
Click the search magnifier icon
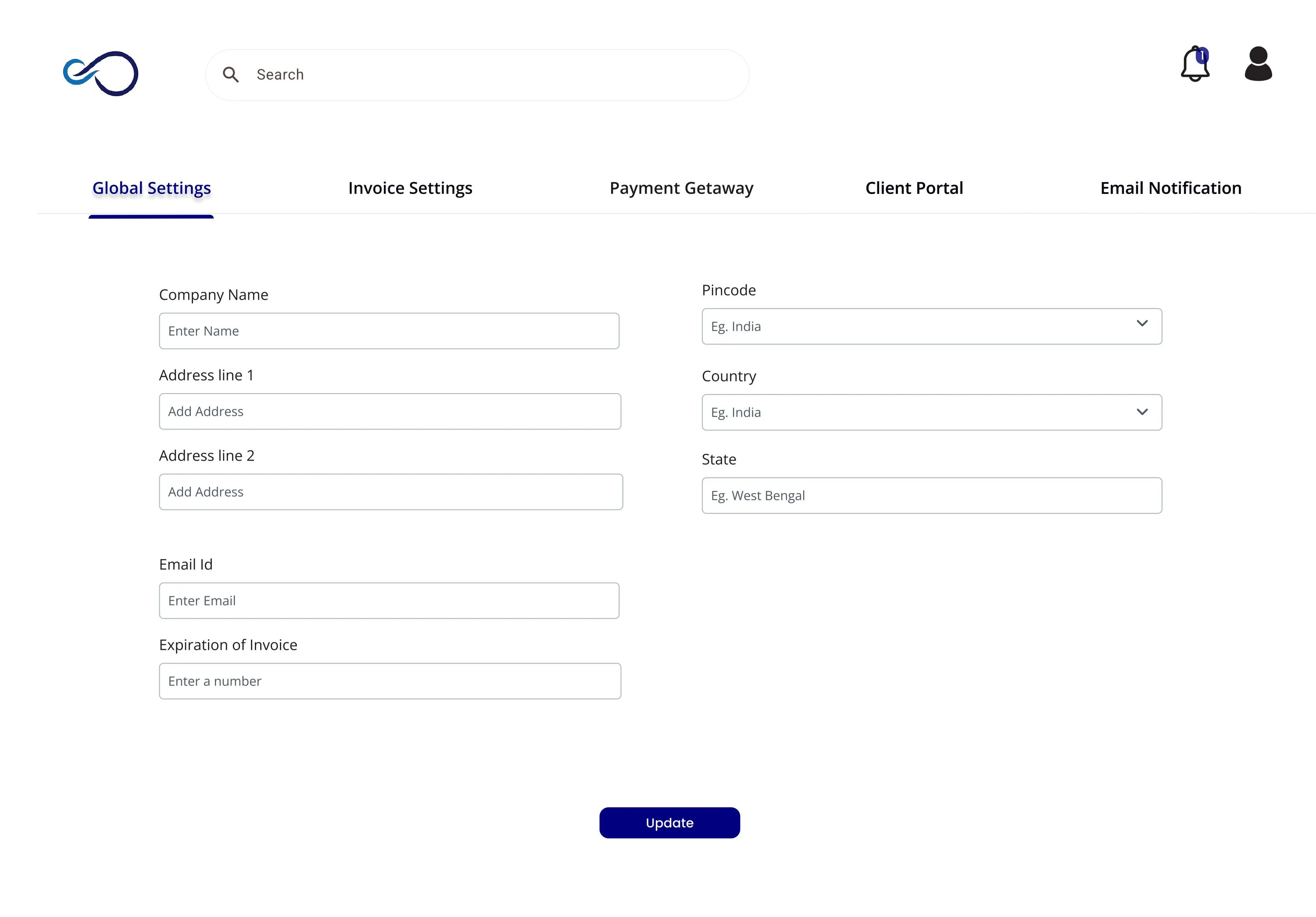pyautogui.click(x=230, y=75)
